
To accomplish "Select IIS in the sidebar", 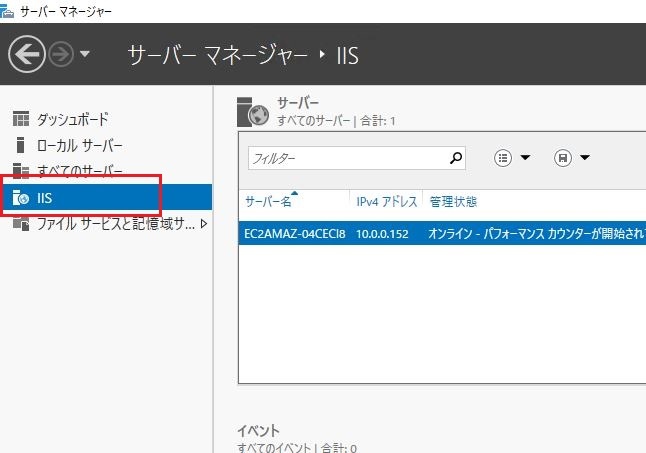I will [x=106, y=198].
